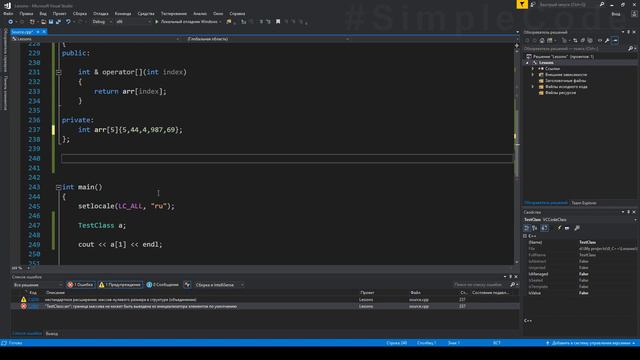
Task: Click the error list search magnifier icon
Action: pos(513,284)
